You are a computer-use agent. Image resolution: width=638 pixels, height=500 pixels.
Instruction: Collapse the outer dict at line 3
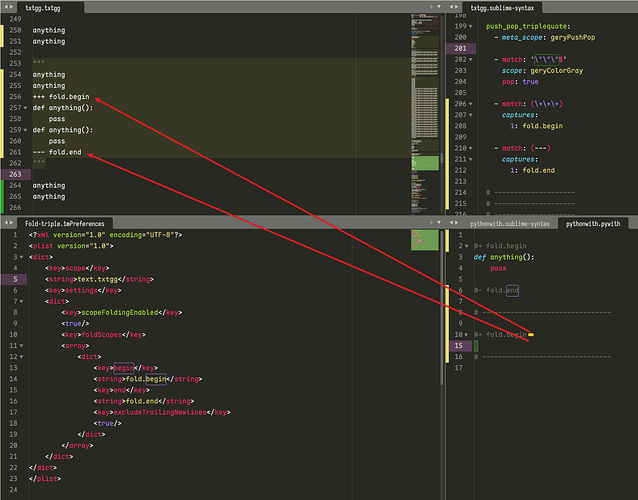[22, 257]
